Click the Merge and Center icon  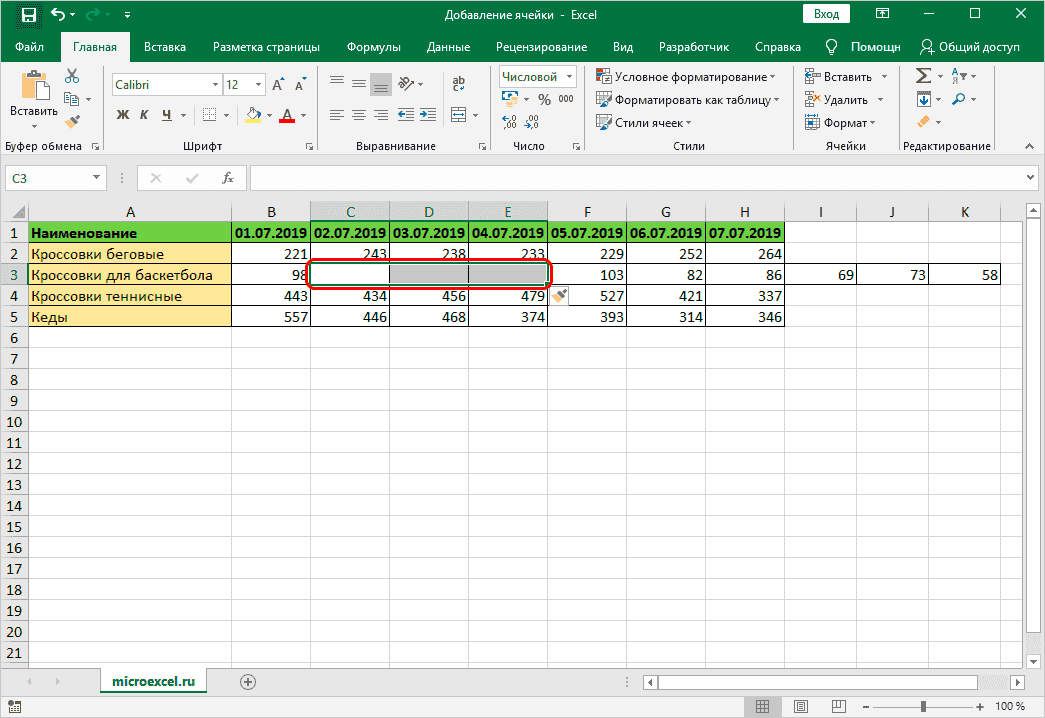coord(459,114)
